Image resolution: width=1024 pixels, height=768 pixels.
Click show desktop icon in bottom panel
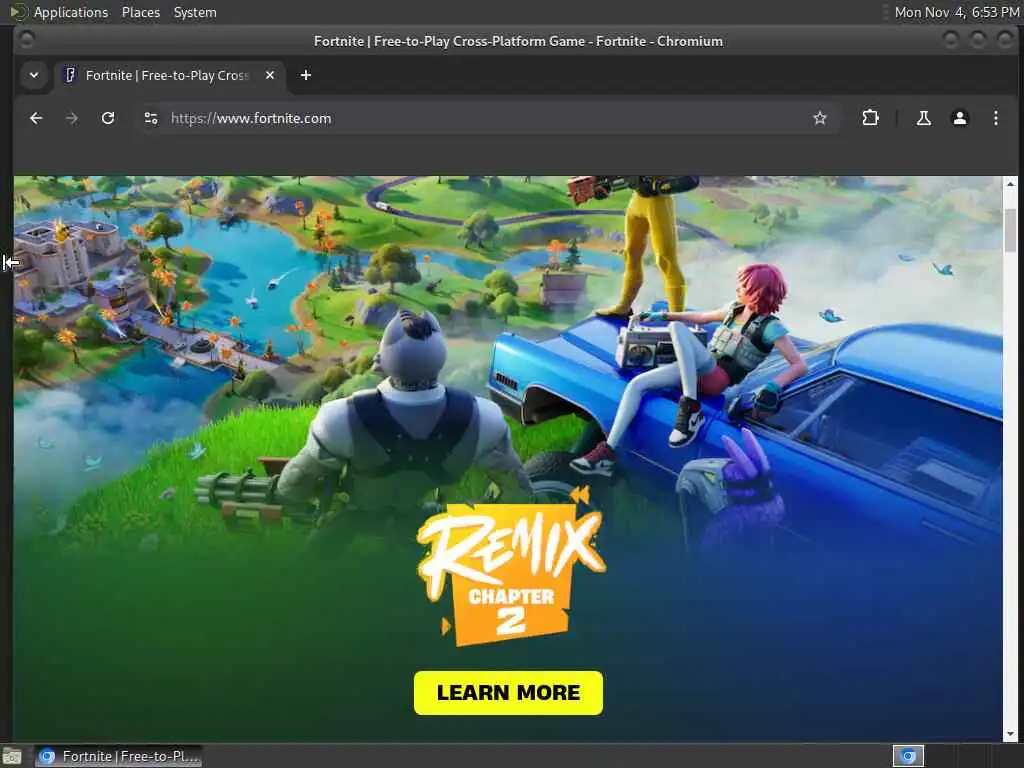(x=12, y=756)
